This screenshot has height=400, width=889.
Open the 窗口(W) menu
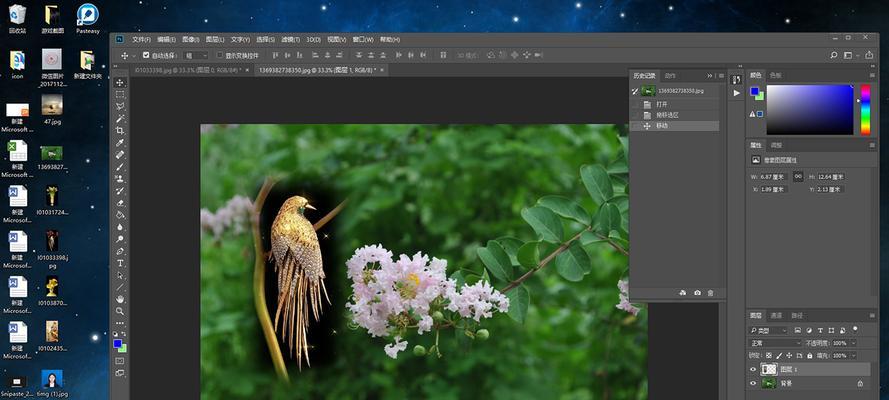coord(363,40)
